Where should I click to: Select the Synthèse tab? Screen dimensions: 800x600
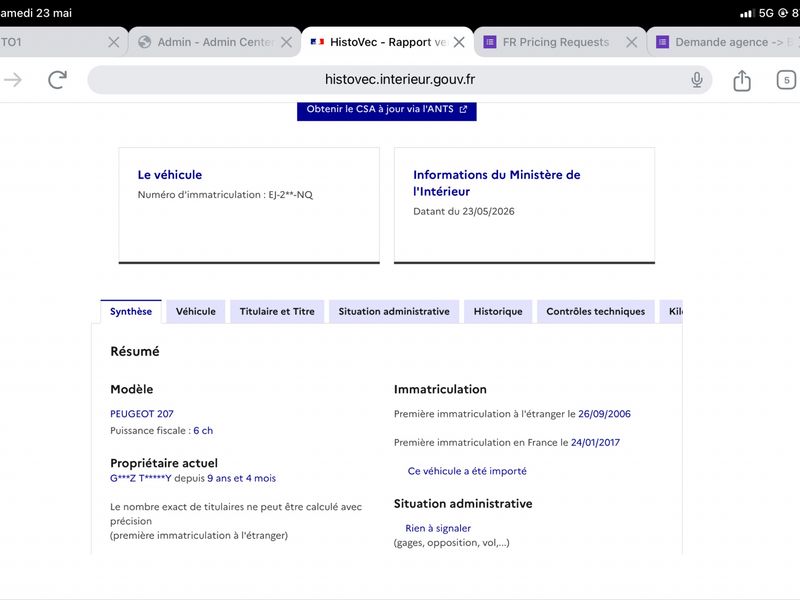131,311
